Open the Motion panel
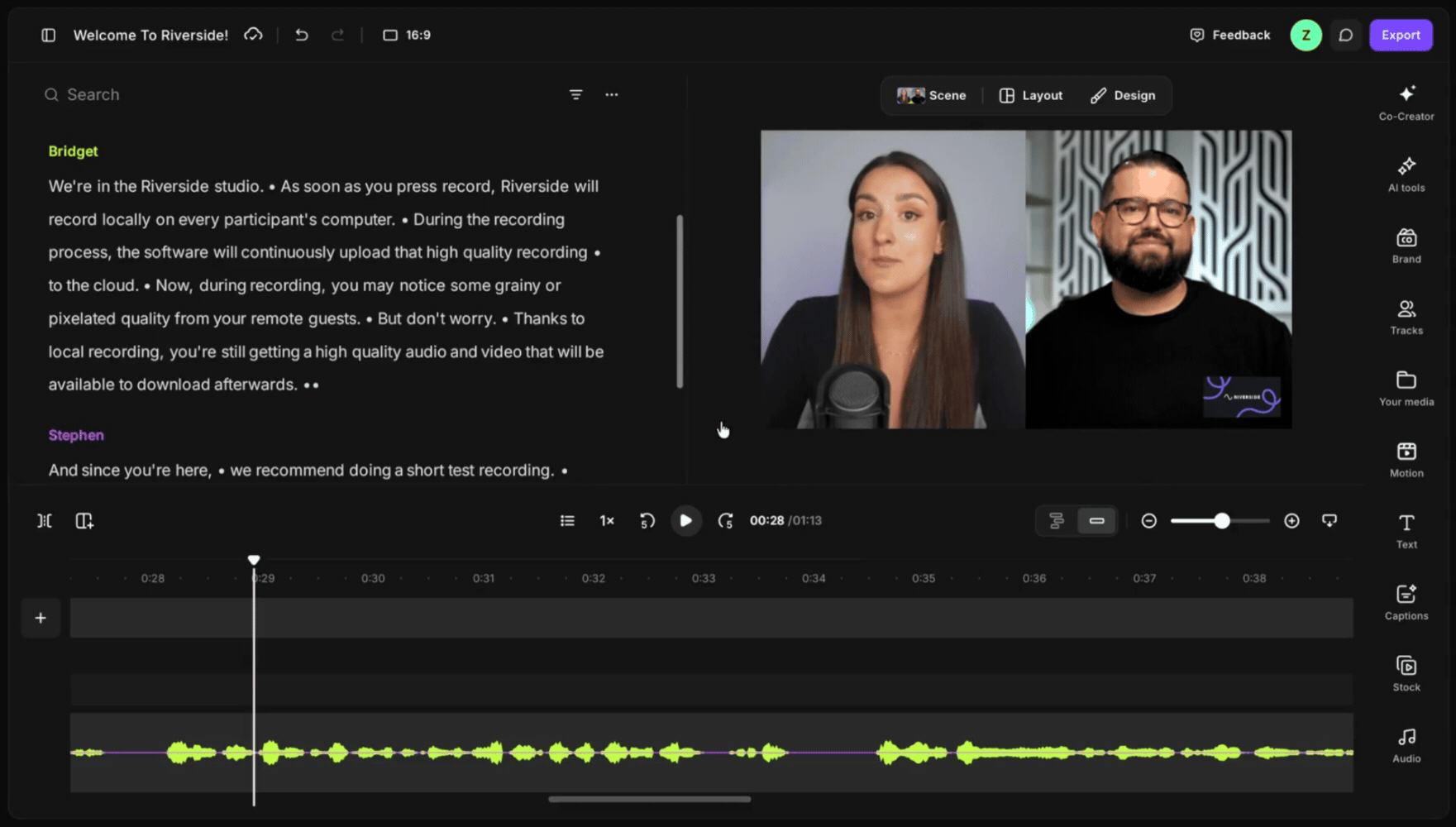Image resolution: width=1456 pixels, height=827 pixels. pos(1406,459)
